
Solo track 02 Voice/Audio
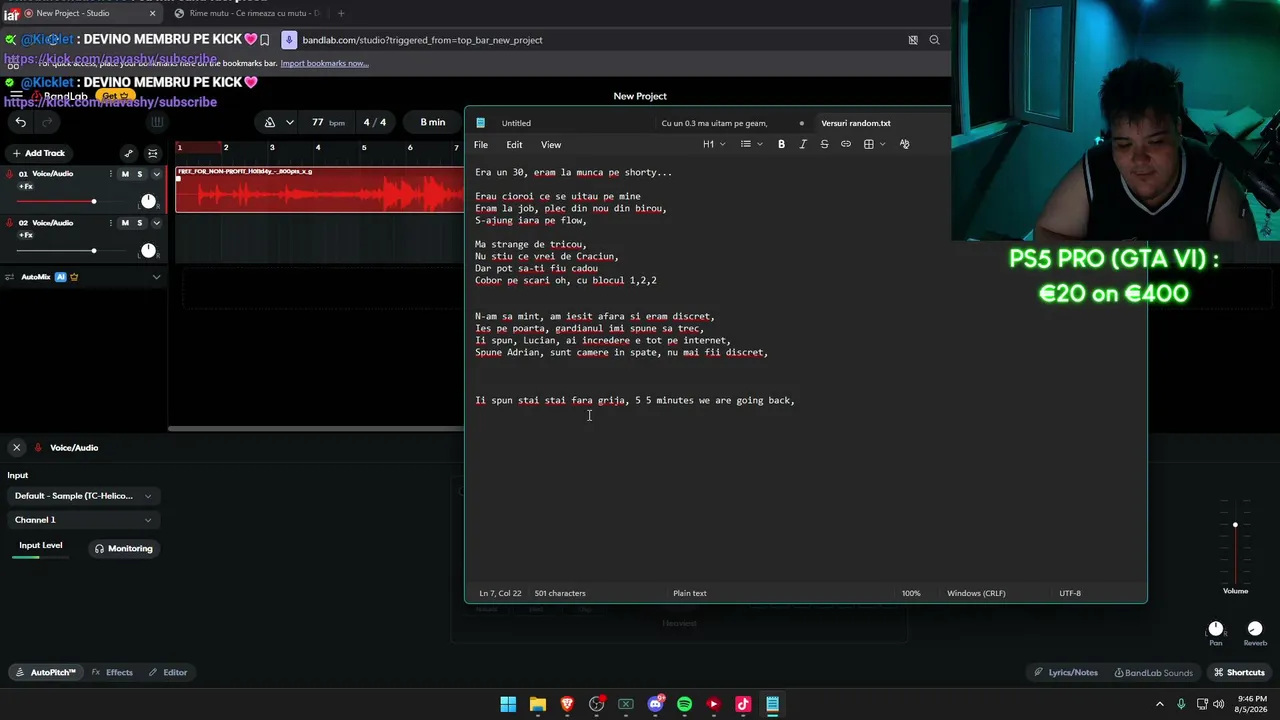(x=140, y=223)
